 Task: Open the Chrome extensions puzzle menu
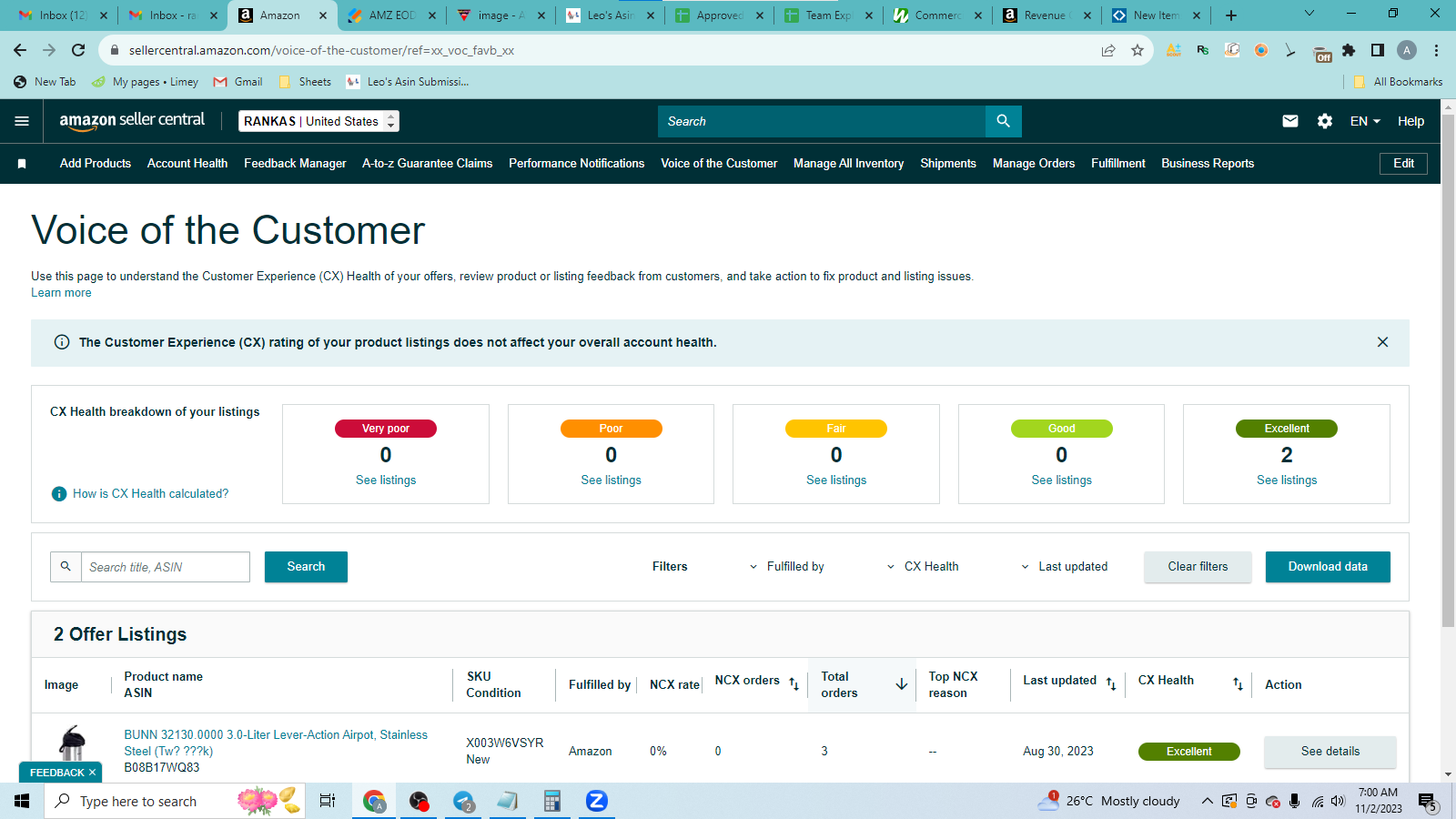pyautogui.click(x=1349, y=51)
